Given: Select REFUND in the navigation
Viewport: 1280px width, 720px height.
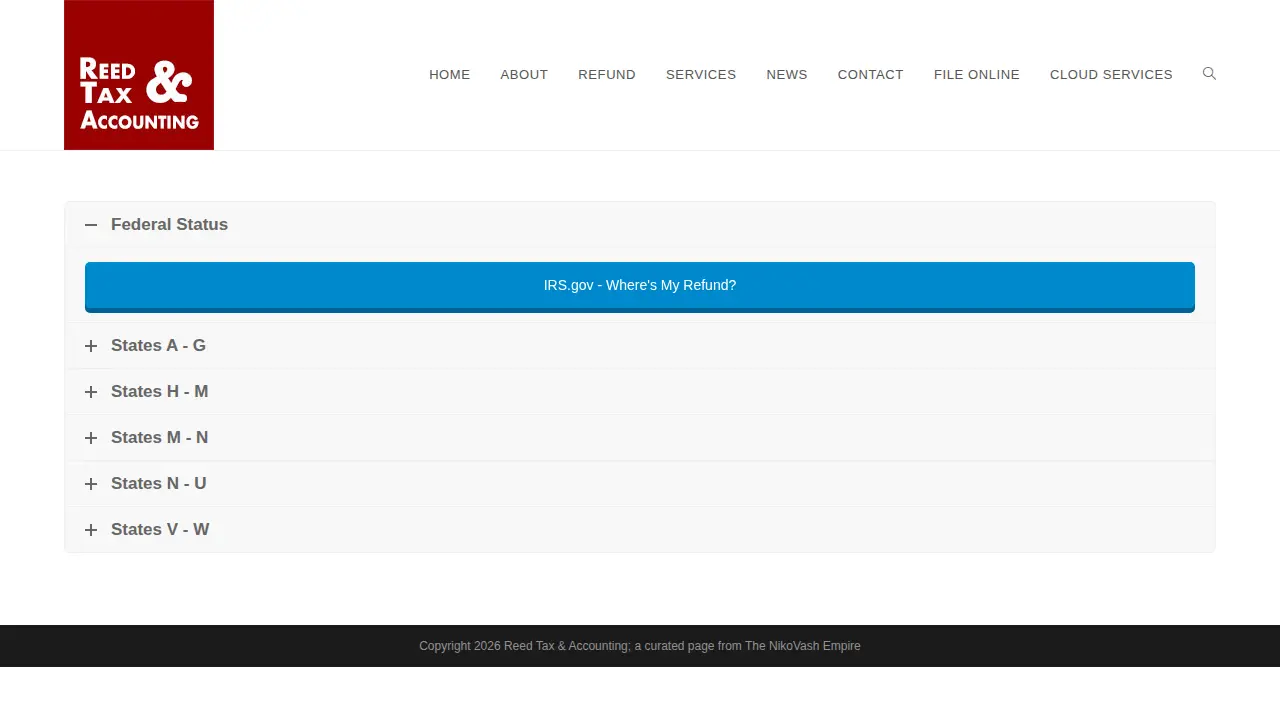Looking at the screenshot, I should [x=607, y=75].
